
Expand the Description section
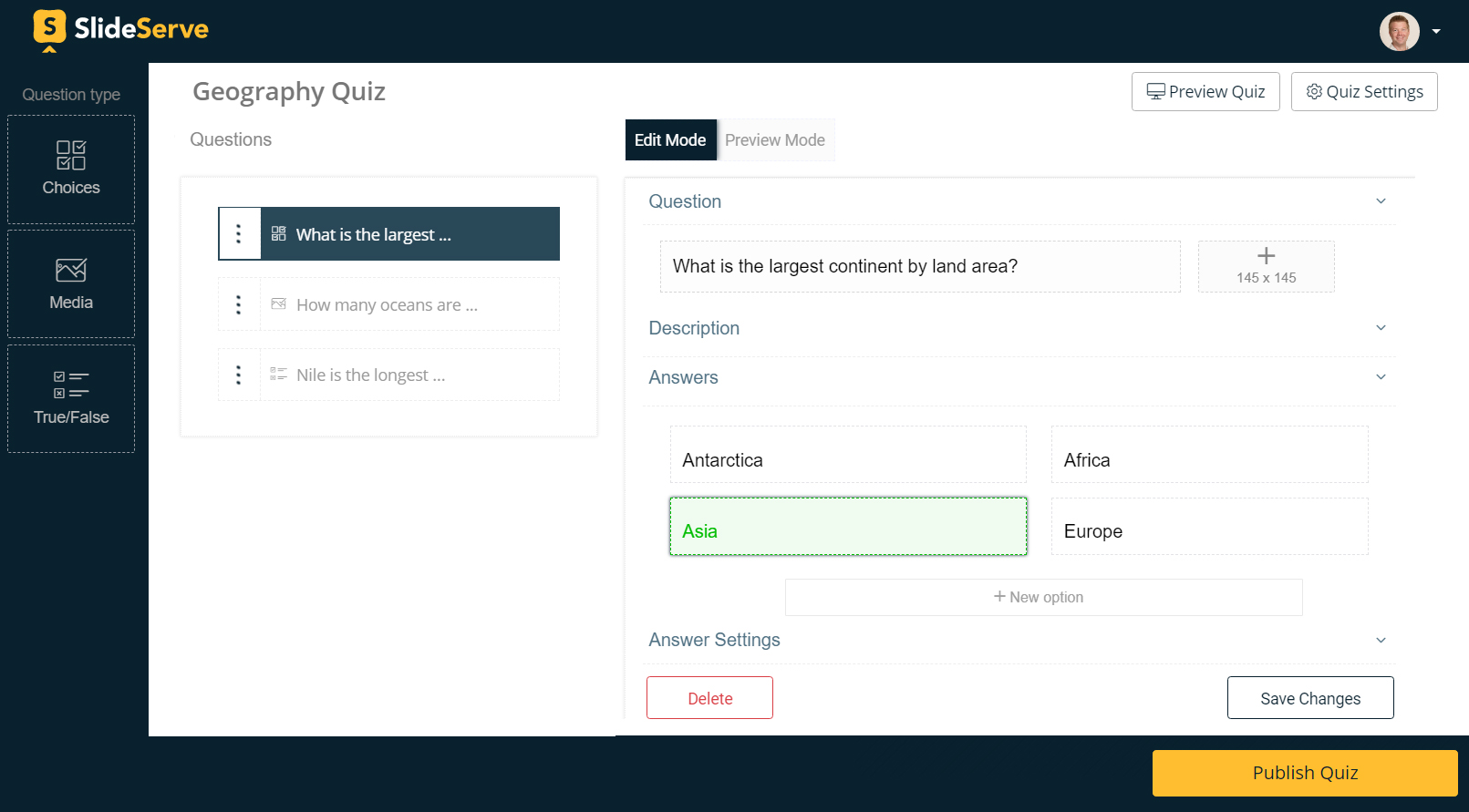[x=1381, y=328]
